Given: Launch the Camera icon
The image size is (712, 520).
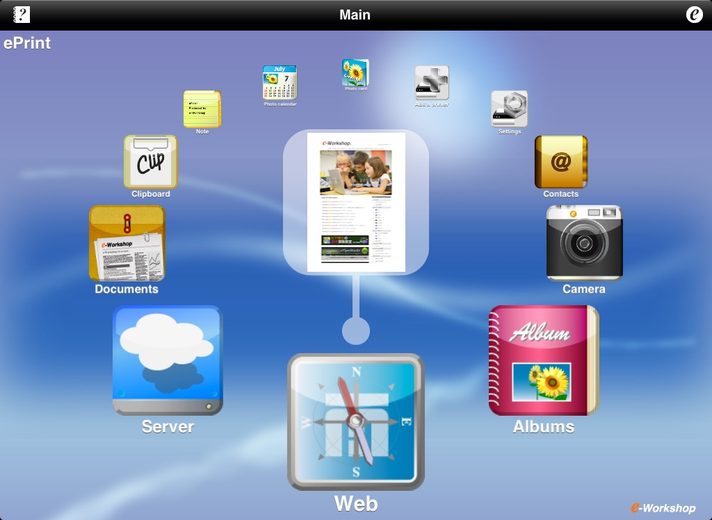Looking at the screenshot, I should click(584, 243).
